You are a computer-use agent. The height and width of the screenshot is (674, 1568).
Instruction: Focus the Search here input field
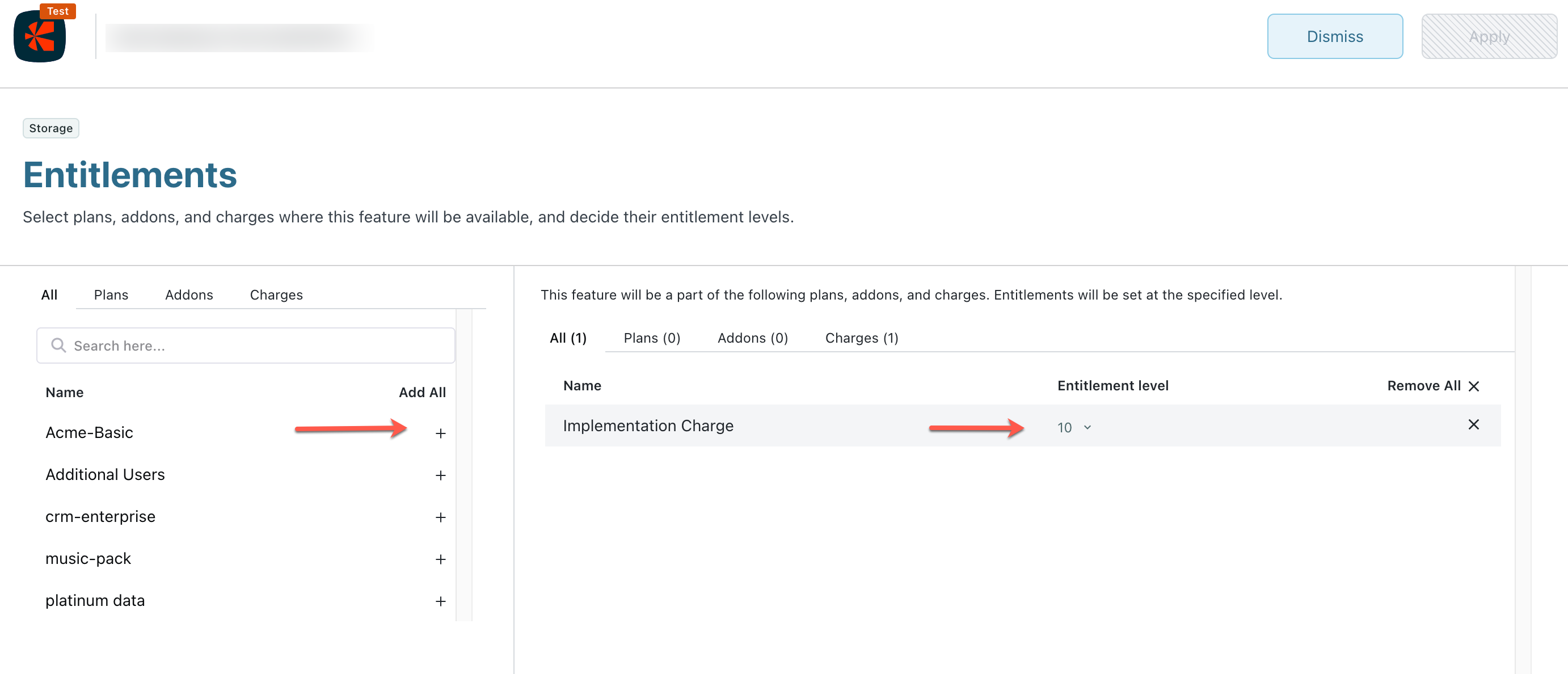tap(256, 345)
